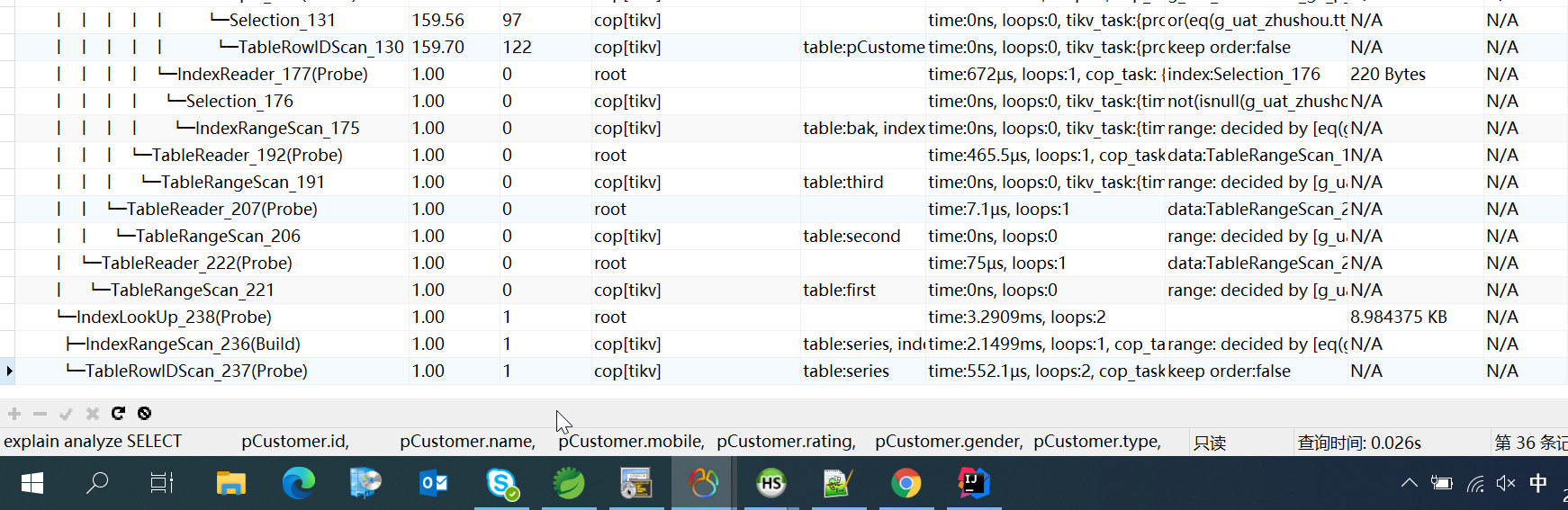Click the add record plus icon

click(14, 414)
